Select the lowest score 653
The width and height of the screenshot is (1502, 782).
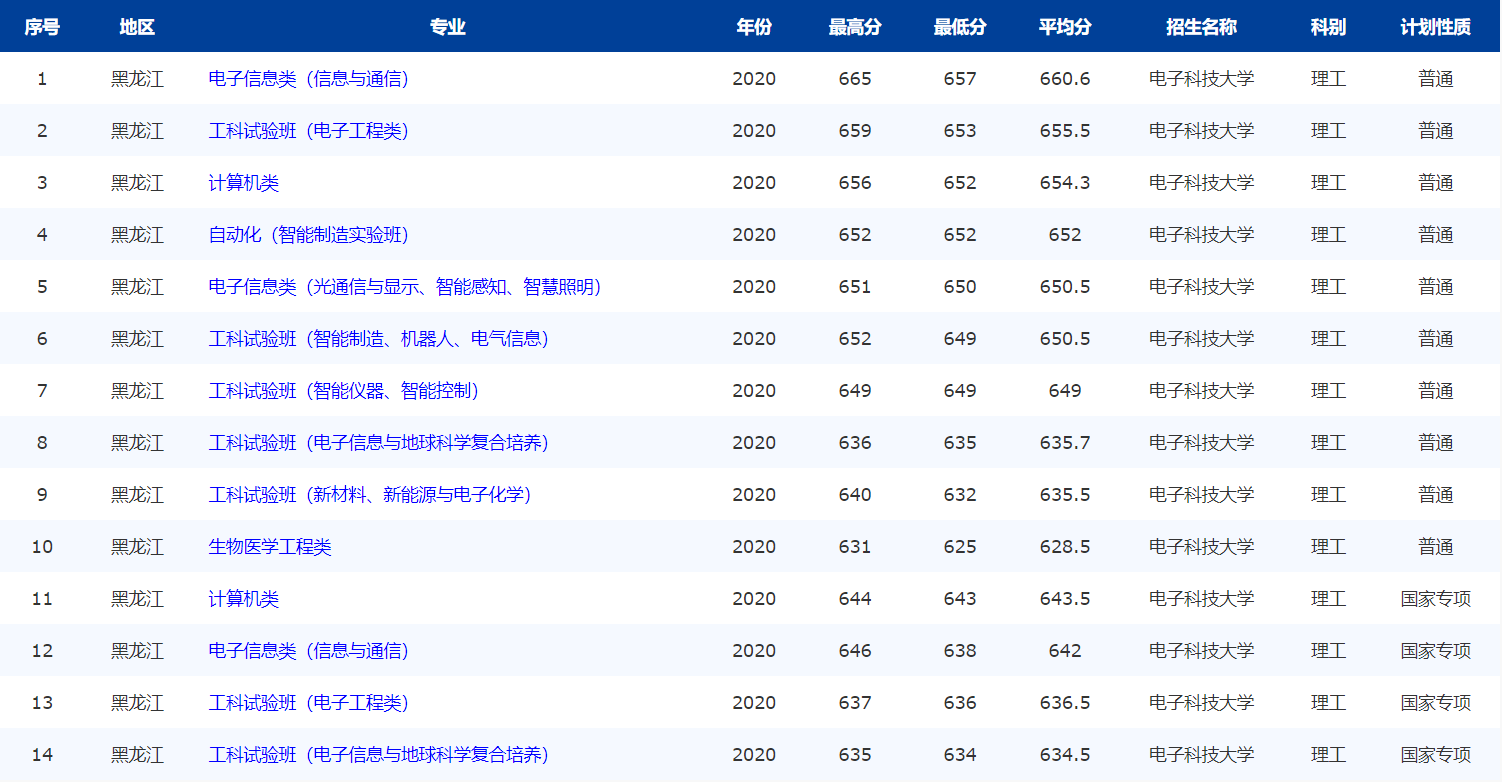coord(960,130)
